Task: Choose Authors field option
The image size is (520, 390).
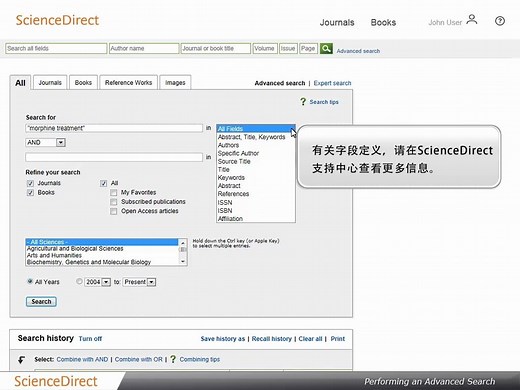Action: tap(256, 145)
